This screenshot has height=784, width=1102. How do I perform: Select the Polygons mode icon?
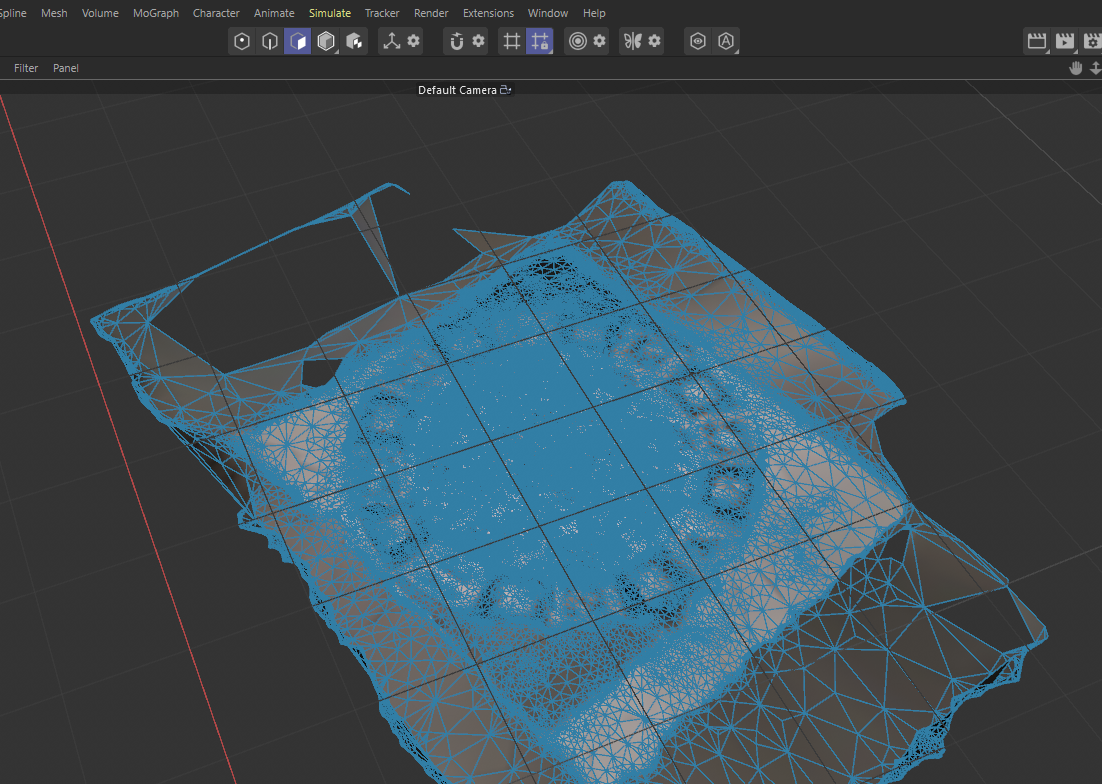pyautogui.click(x=297, y=40)
